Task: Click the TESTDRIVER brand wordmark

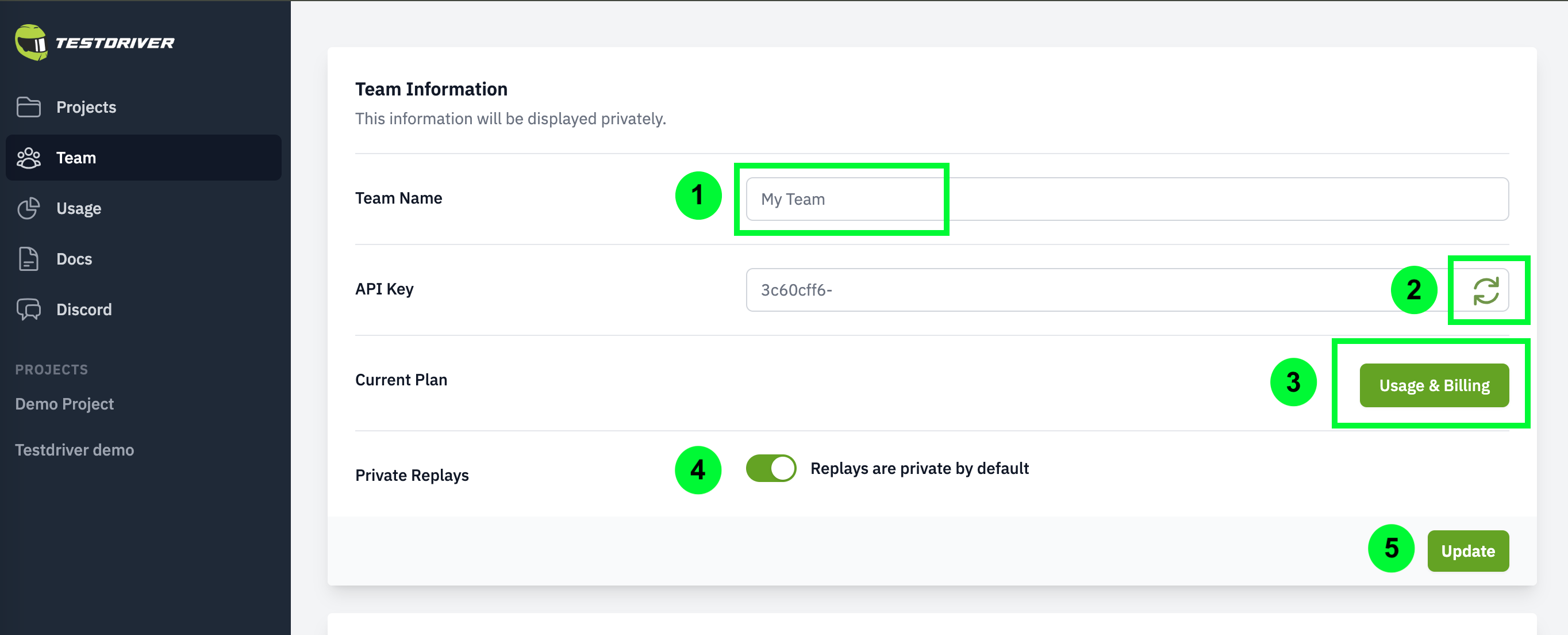Action: tap(115, 43)
